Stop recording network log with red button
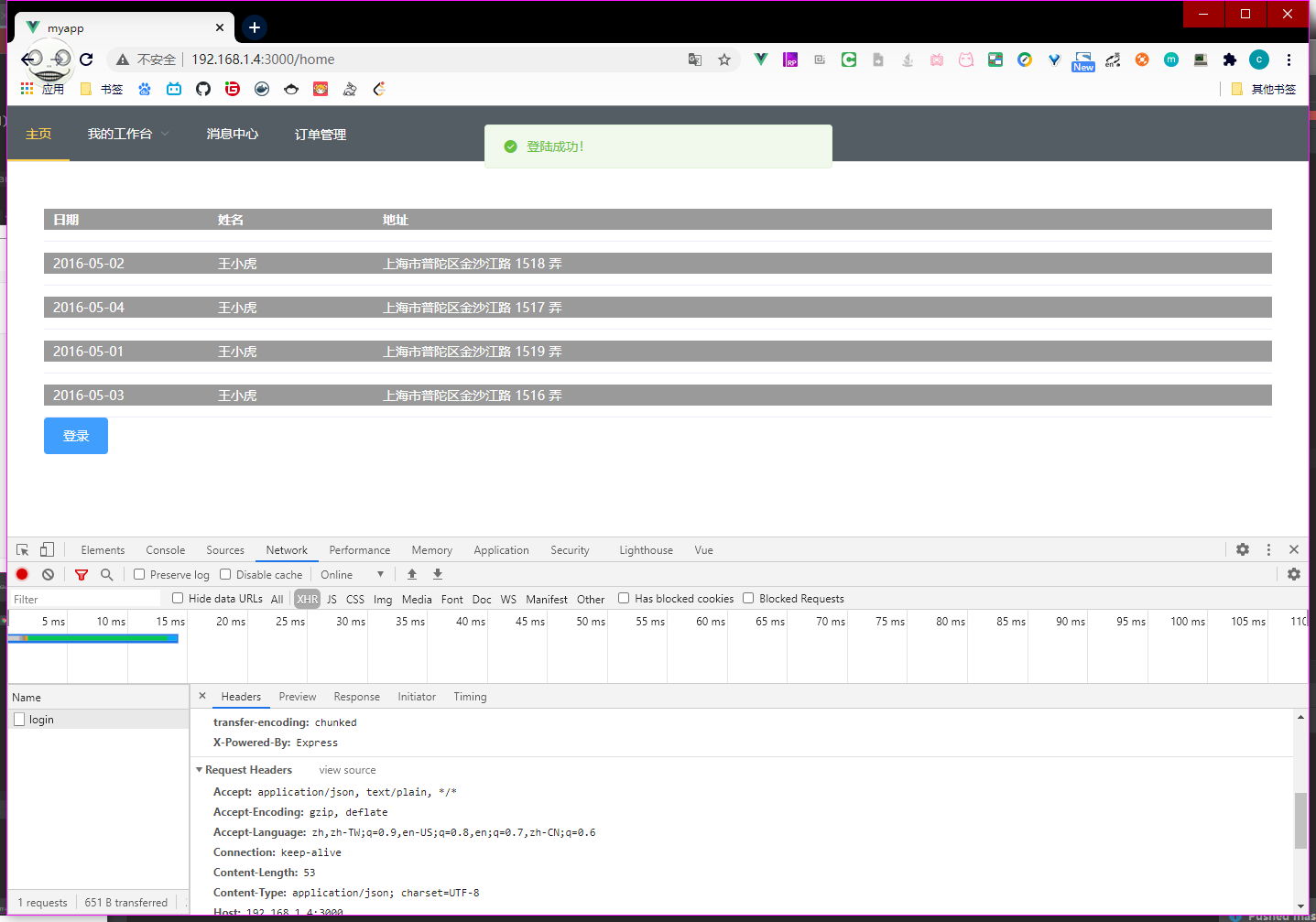1316x922 pixels. tap(23, 575)
